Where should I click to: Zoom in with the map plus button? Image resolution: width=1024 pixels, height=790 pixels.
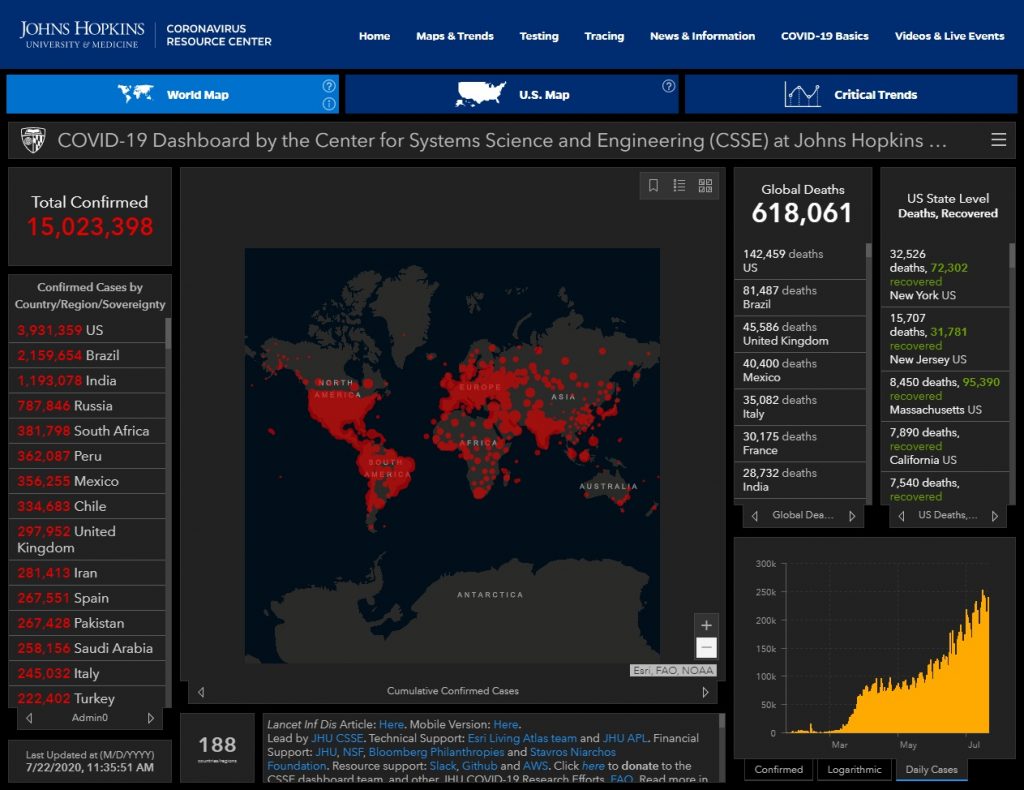pos(706,625)
